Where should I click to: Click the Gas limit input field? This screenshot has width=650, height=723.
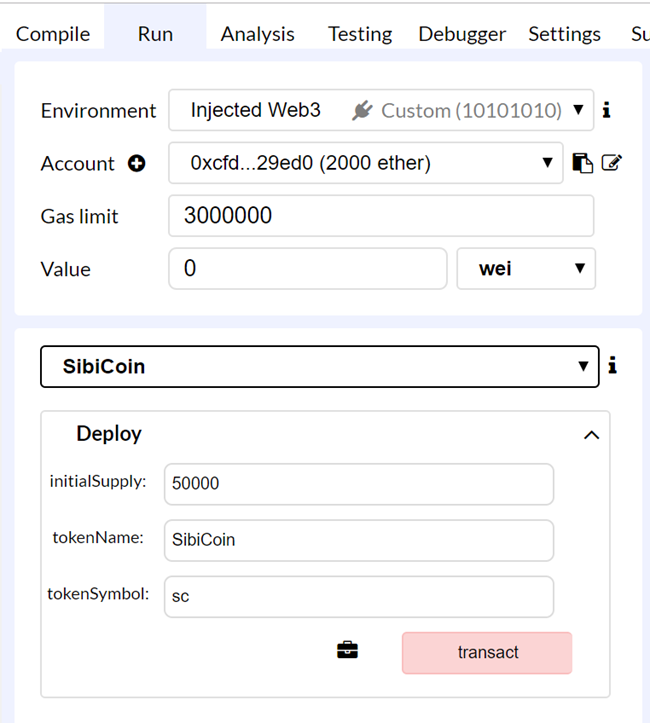[x=381, y=216]
